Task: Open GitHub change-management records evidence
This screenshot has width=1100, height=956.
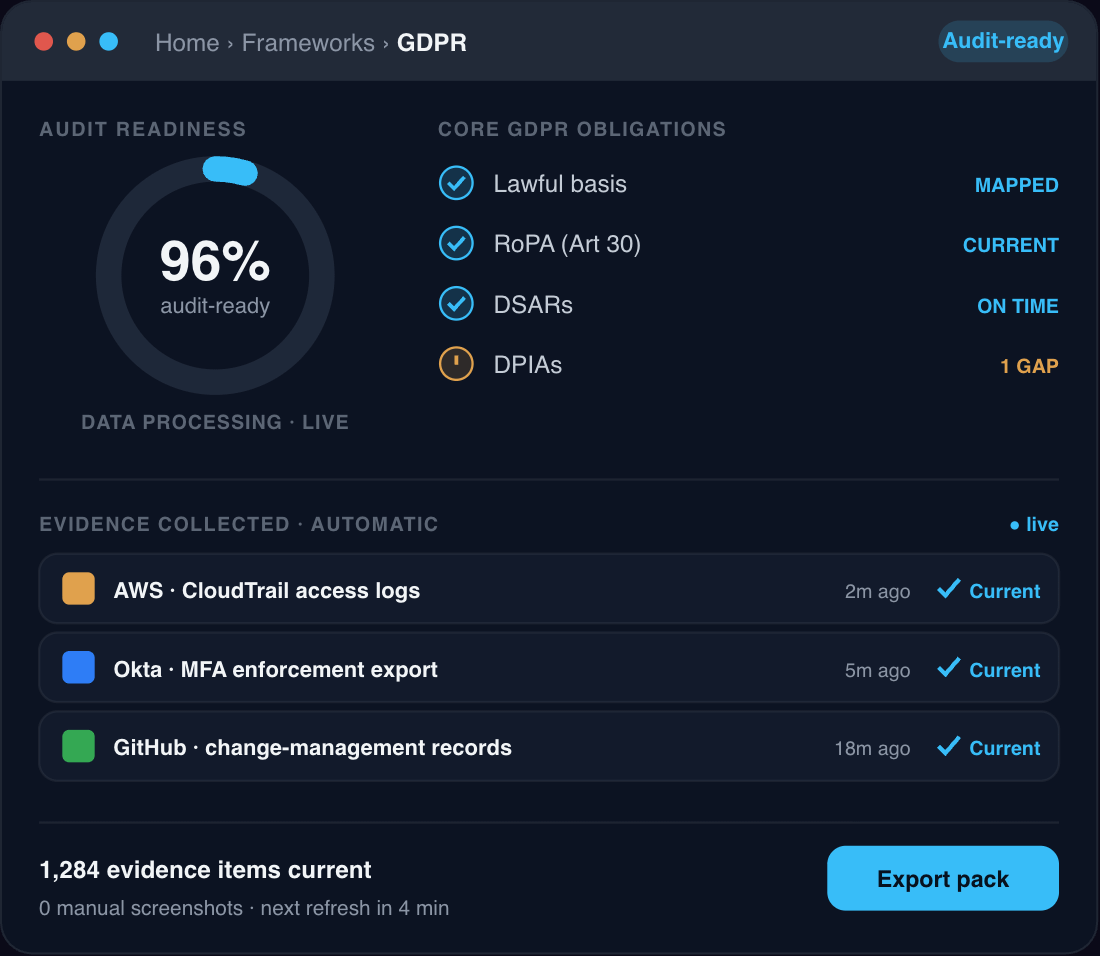Action: click(549, 746)
